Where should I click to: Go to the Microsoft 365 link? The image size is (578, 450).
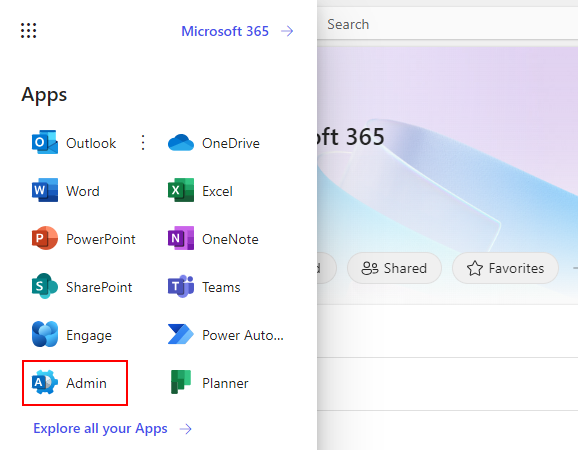click(225, 31)
